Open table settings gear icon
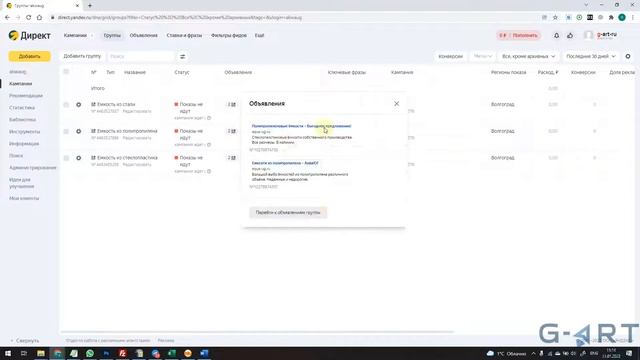The width and height of the screenshot is (640, 360). click(628, 56)
